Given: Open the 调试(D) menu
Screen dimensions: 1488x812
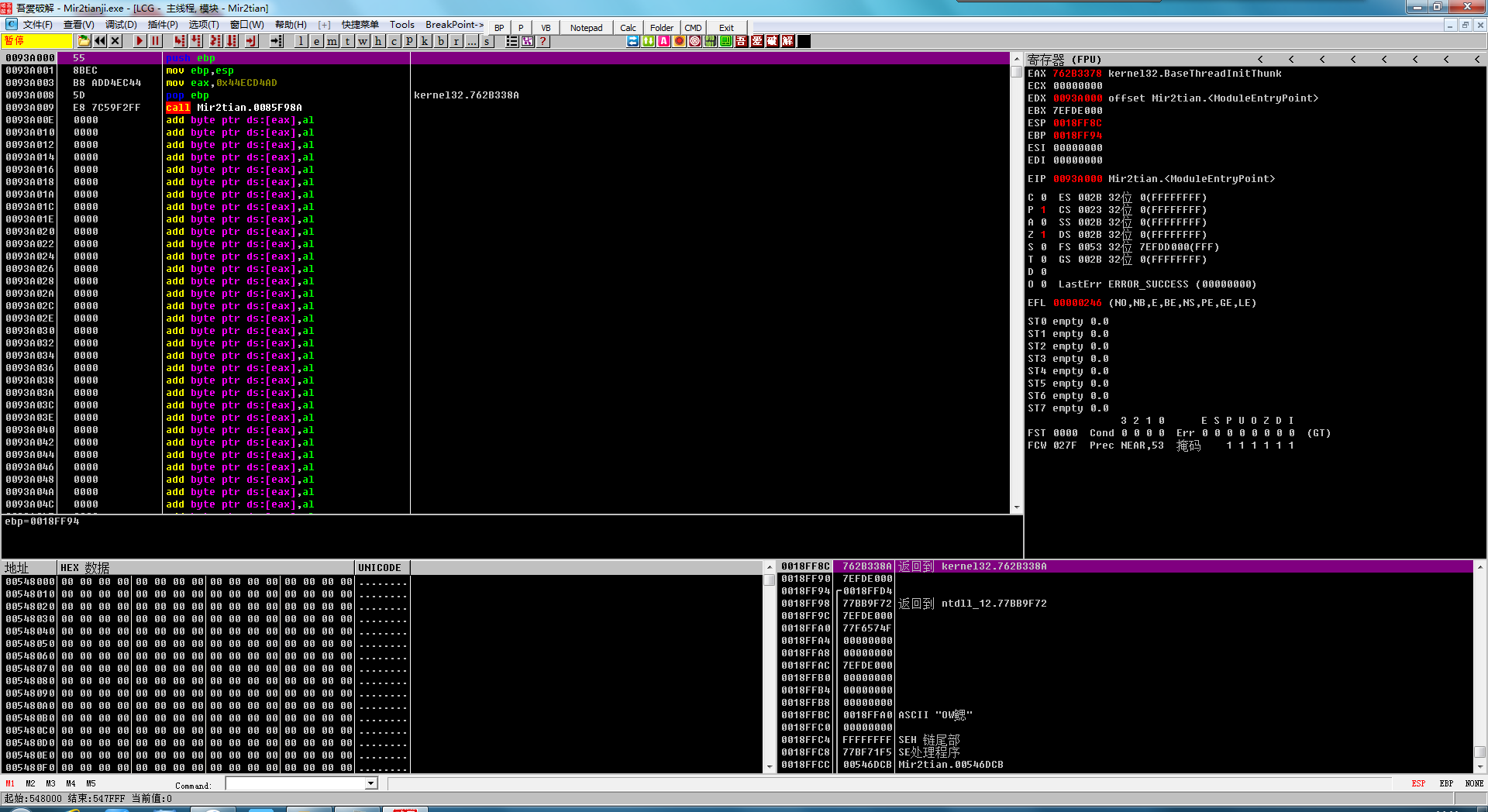Looking at the screenshot, I should (x=121, y=25).
